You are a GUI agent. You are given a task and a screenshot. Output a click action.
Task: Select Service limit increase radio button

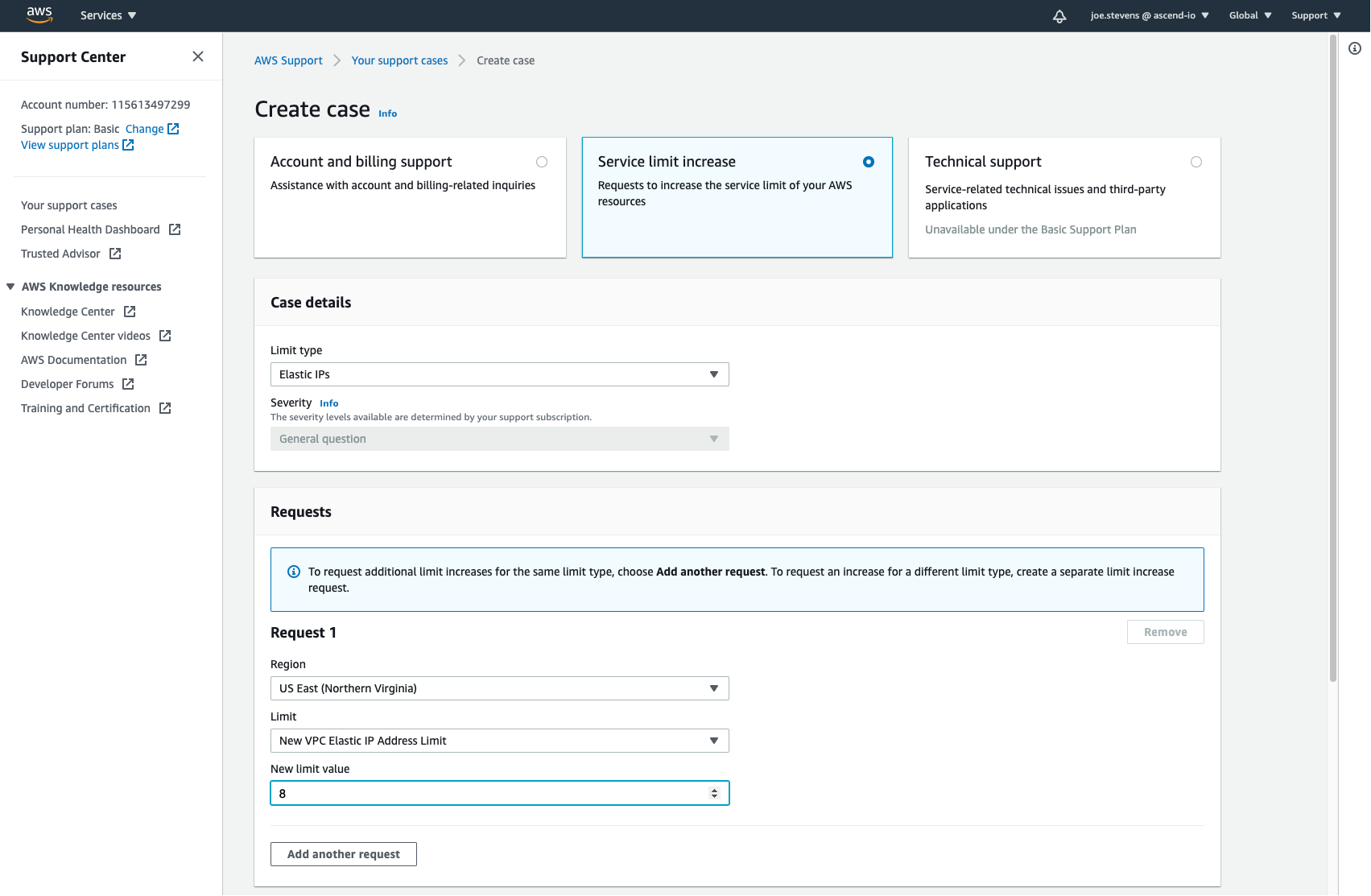click(x=869, y=162)
